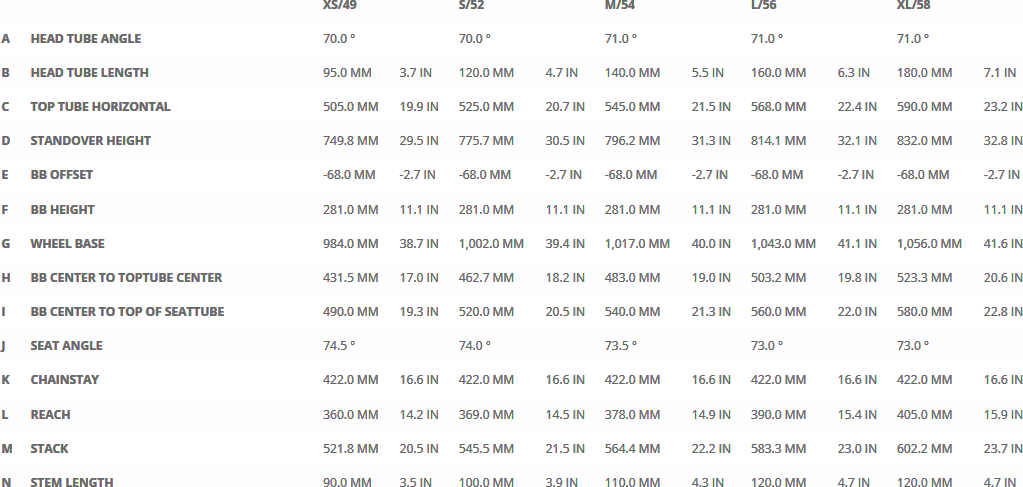This screenshot has width=1023, height=487.
Task: Select the BB OFFSET row label
Action: pos(61,175)
